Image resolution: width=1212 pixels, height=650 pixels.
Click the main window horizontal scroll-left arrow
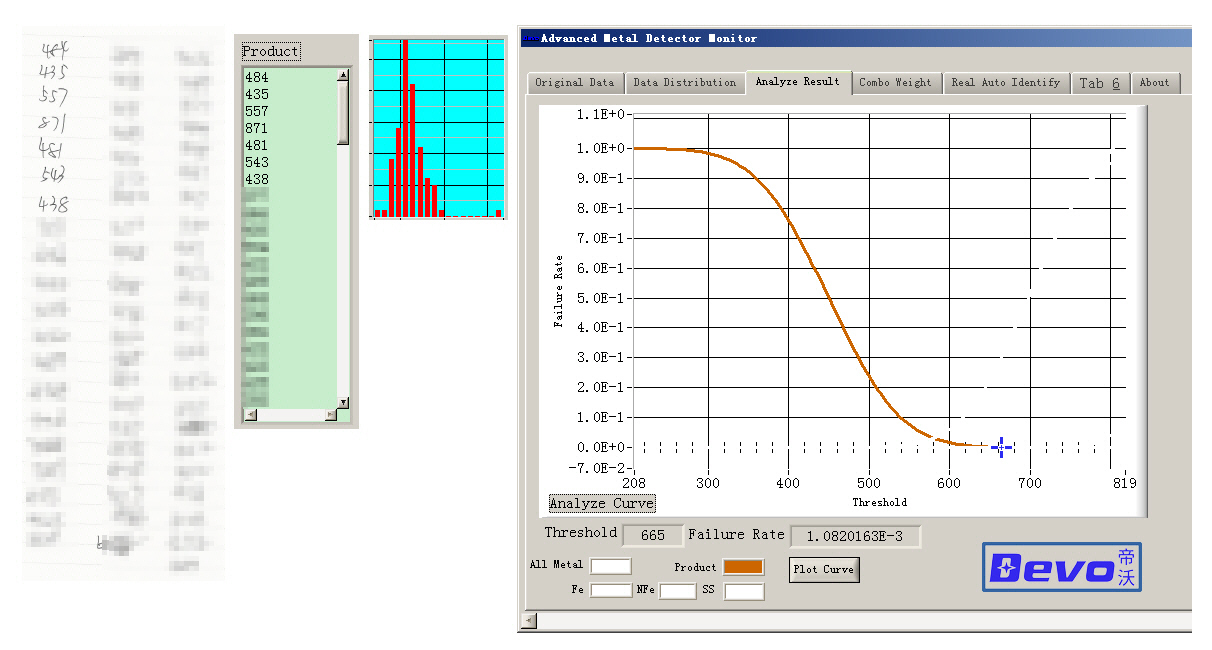pyautogui.click(x=530, y=621)
